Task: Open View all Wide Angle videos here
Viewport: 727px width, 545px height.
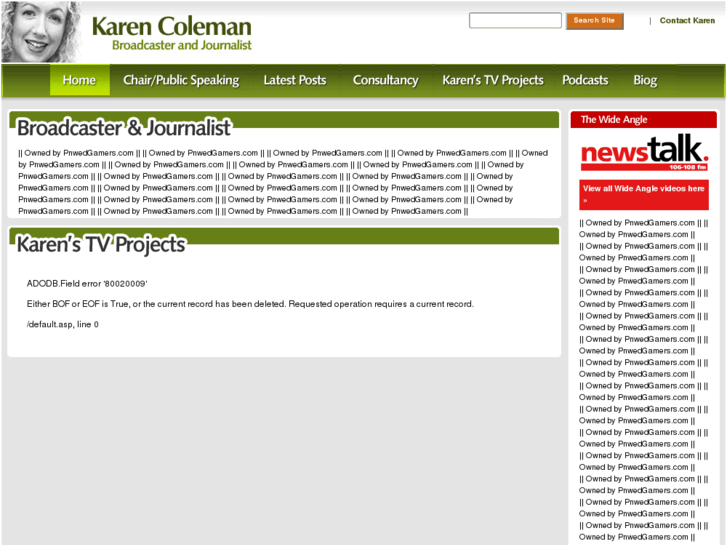Action: click(x=644, y=194)
